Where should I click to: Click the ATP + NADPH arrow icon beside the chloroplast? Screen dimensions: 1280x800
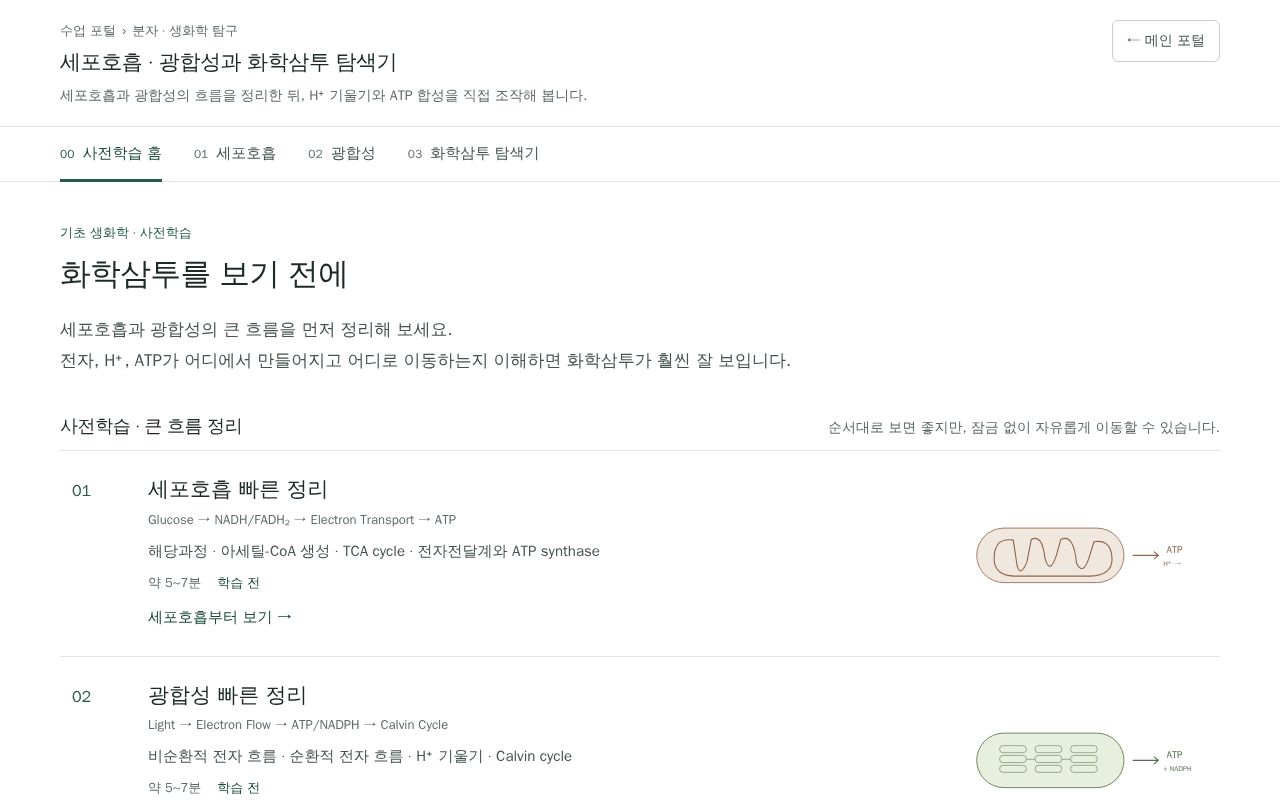(x=1162, y=761)
